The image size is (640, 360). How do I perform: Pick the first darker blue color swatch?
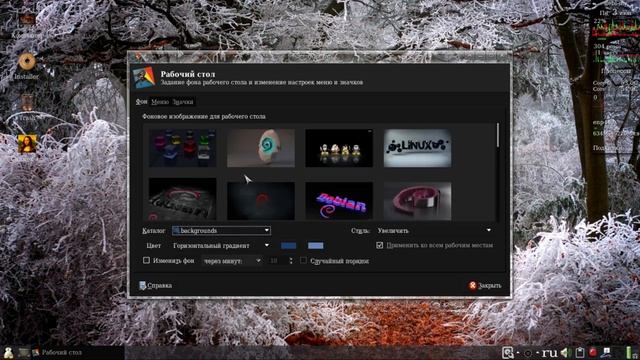(x=289, y=246)
